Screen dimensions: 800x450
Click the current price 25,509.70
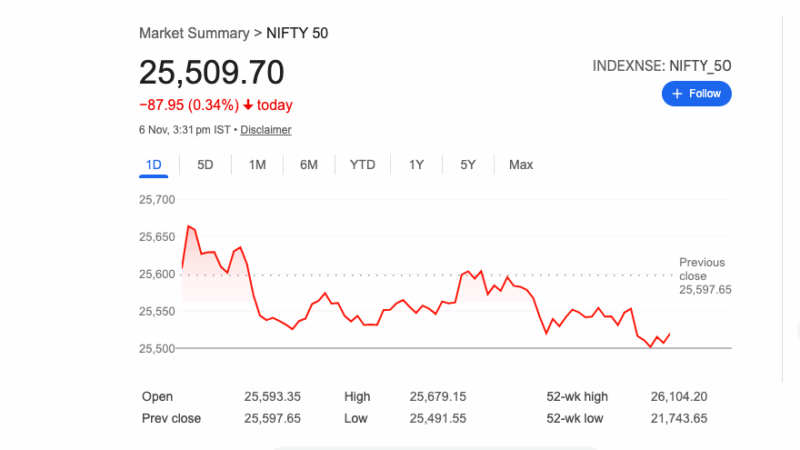(x=211, y=73)
